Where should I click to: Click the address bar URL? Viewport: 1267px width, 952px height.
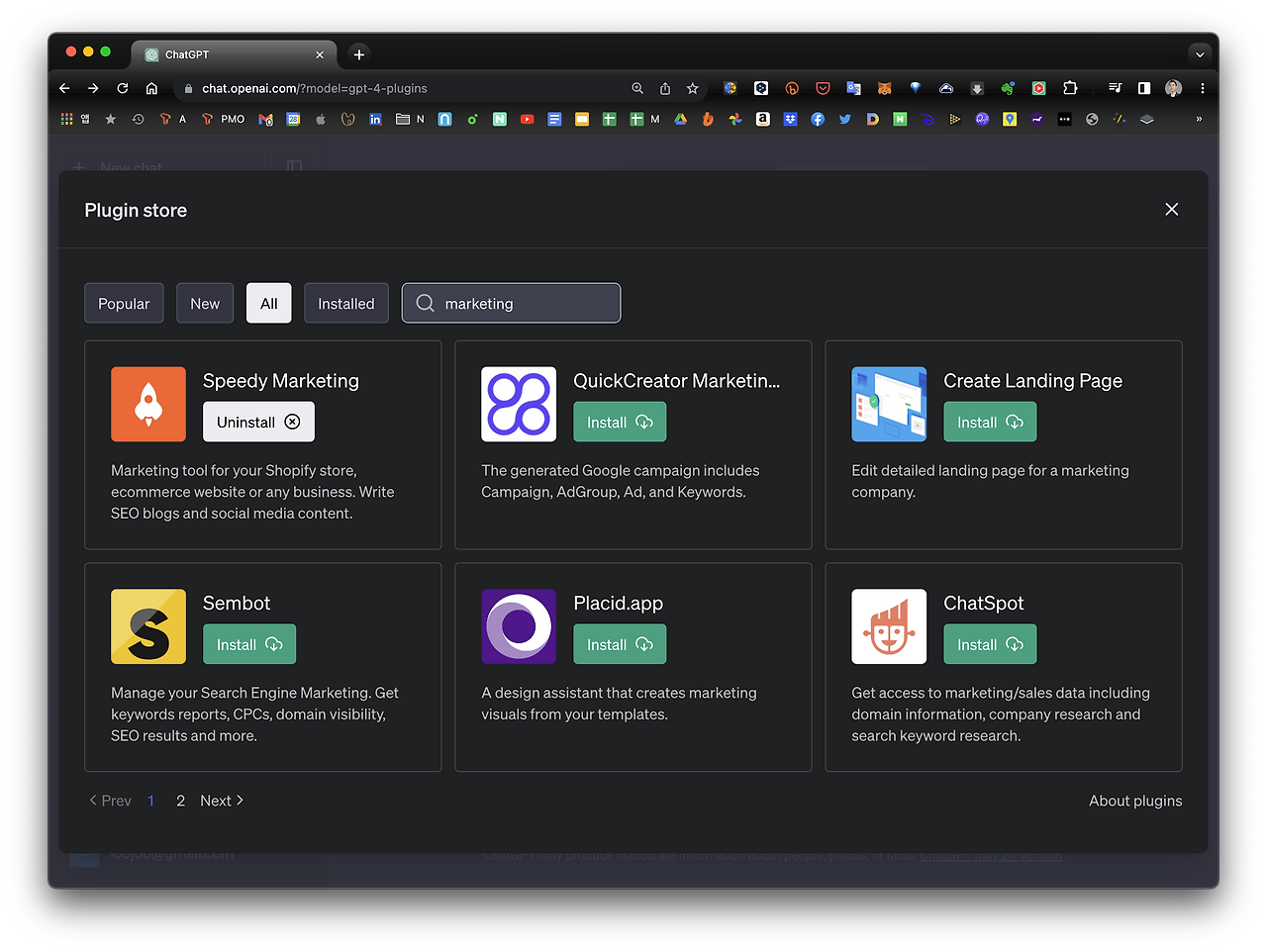[x=315, y=88]
